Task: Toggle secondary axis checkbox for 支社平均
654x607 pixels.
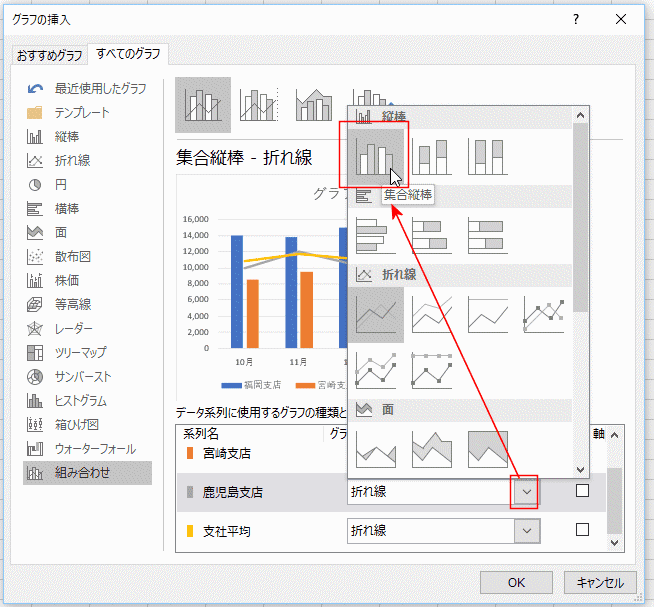Action: point(582,530)
